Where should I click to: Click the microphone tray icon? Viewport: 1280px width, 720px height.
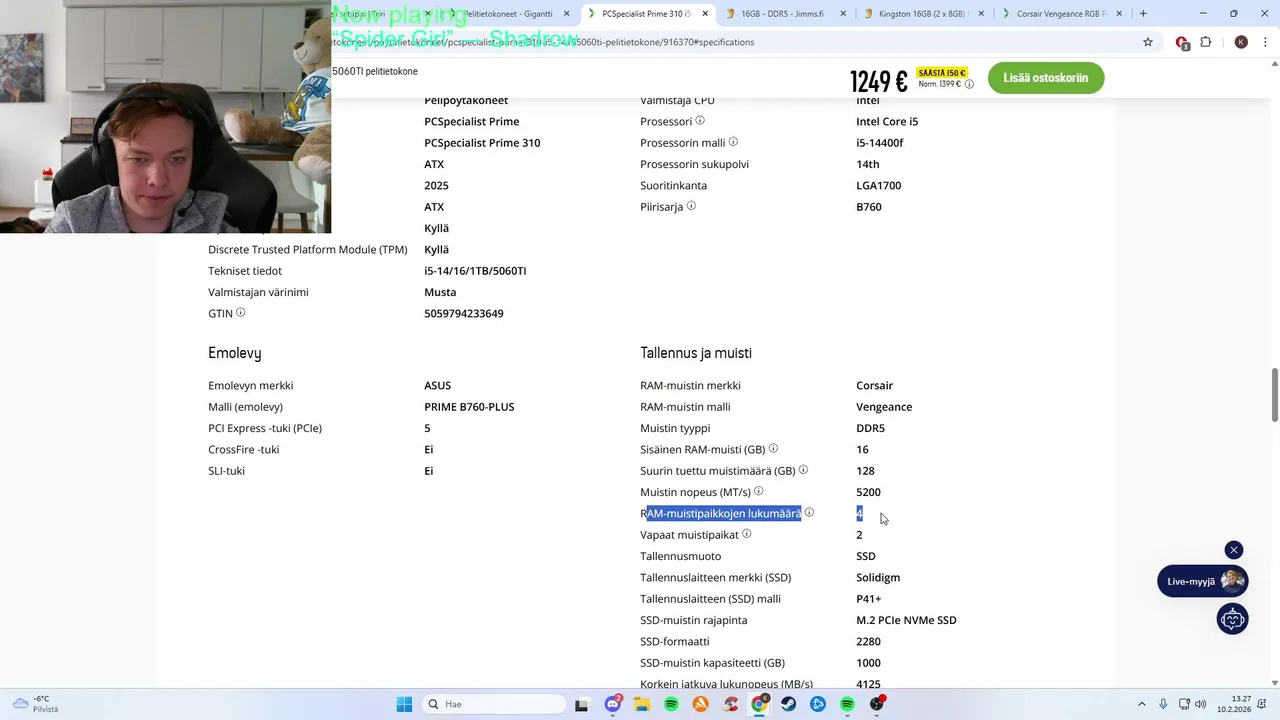1163,704
